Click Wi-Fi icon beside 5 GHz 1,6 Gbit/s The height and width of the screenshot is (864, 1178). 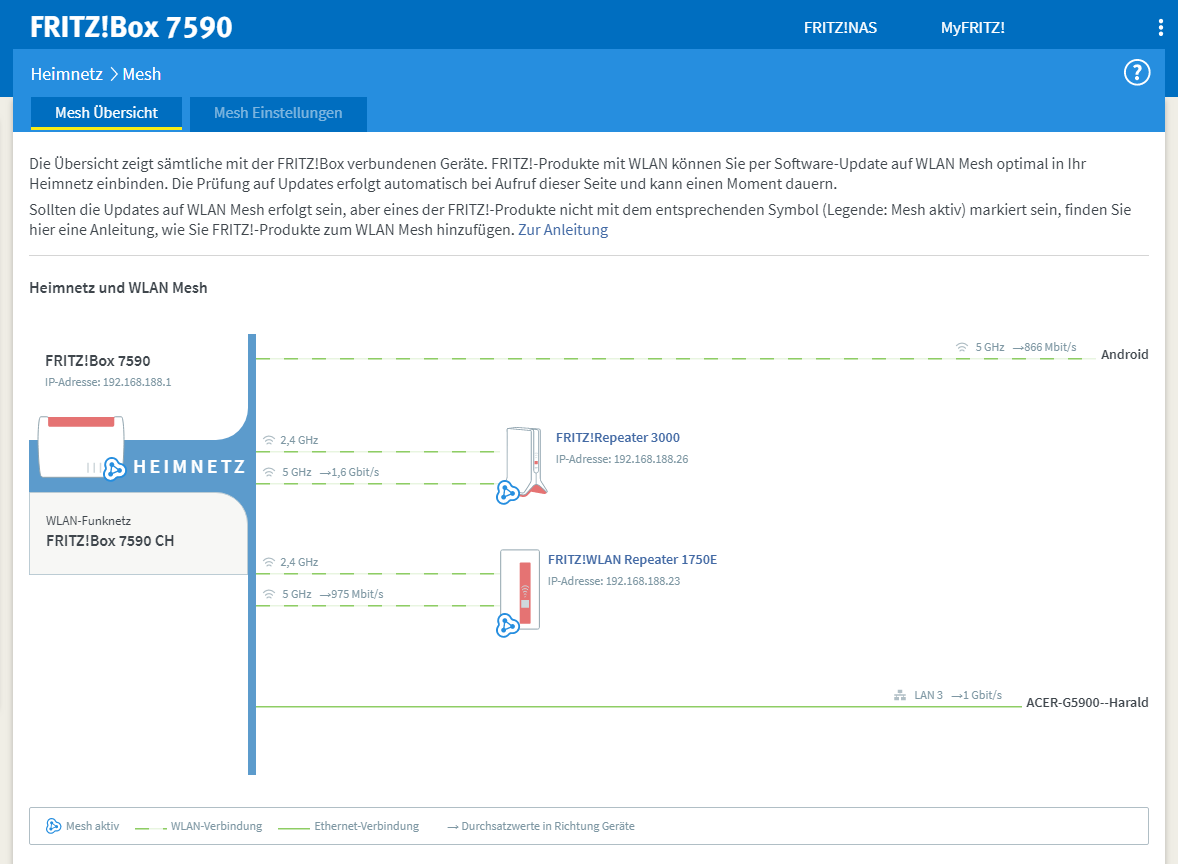click(x=269, y=472)
